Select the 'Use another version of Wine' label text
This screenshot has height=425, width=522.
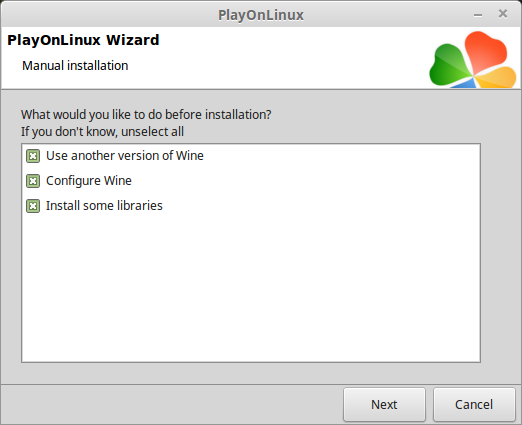click(125, 156)
